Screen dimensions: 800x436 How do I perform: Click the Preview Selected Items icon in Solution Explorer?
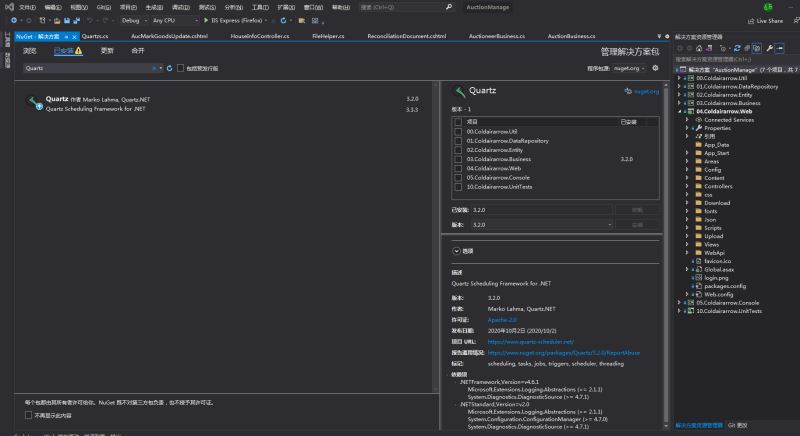click(x=780, y=48)
